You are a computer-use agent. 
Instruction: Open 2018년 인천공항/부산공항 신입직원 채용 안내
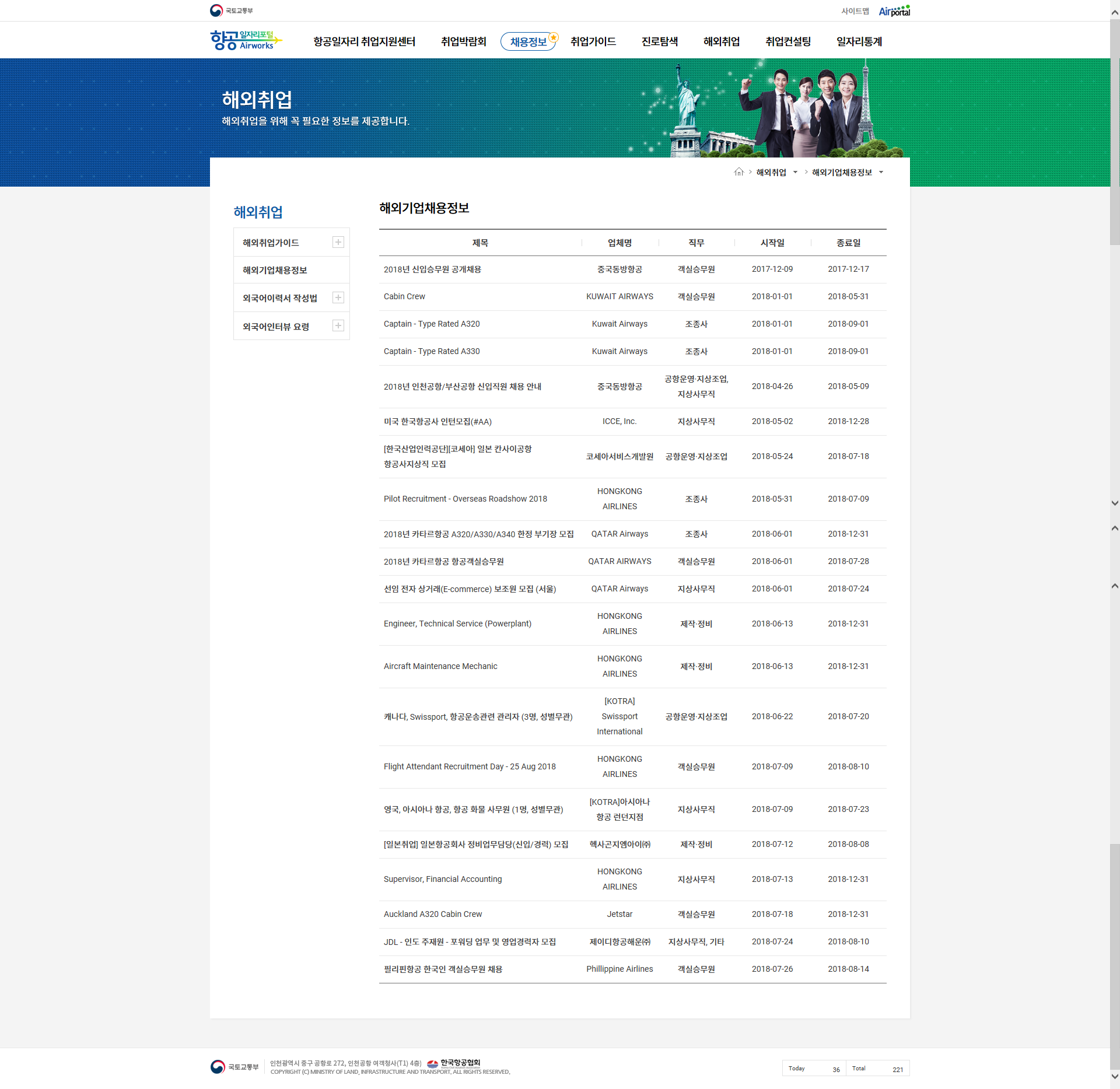coord(463,387)
